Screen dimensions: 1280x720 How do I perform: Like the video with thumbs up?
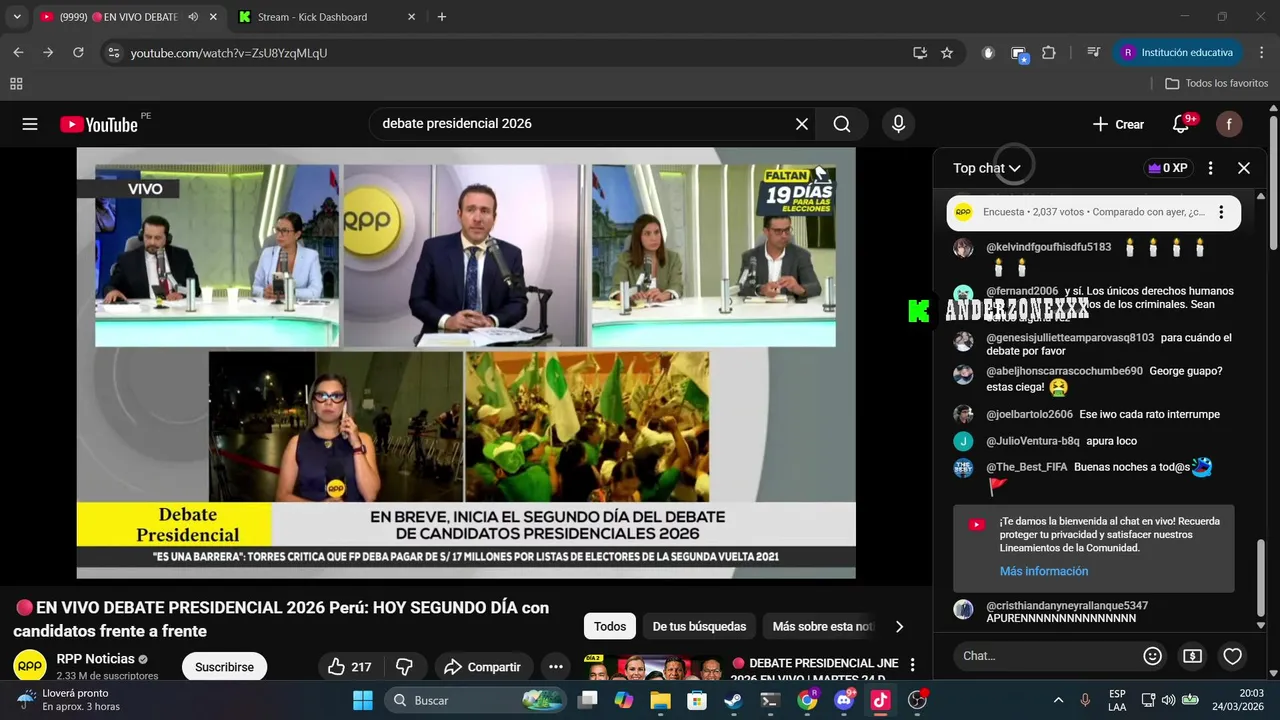pyautogui.click(x=350, y=667)
